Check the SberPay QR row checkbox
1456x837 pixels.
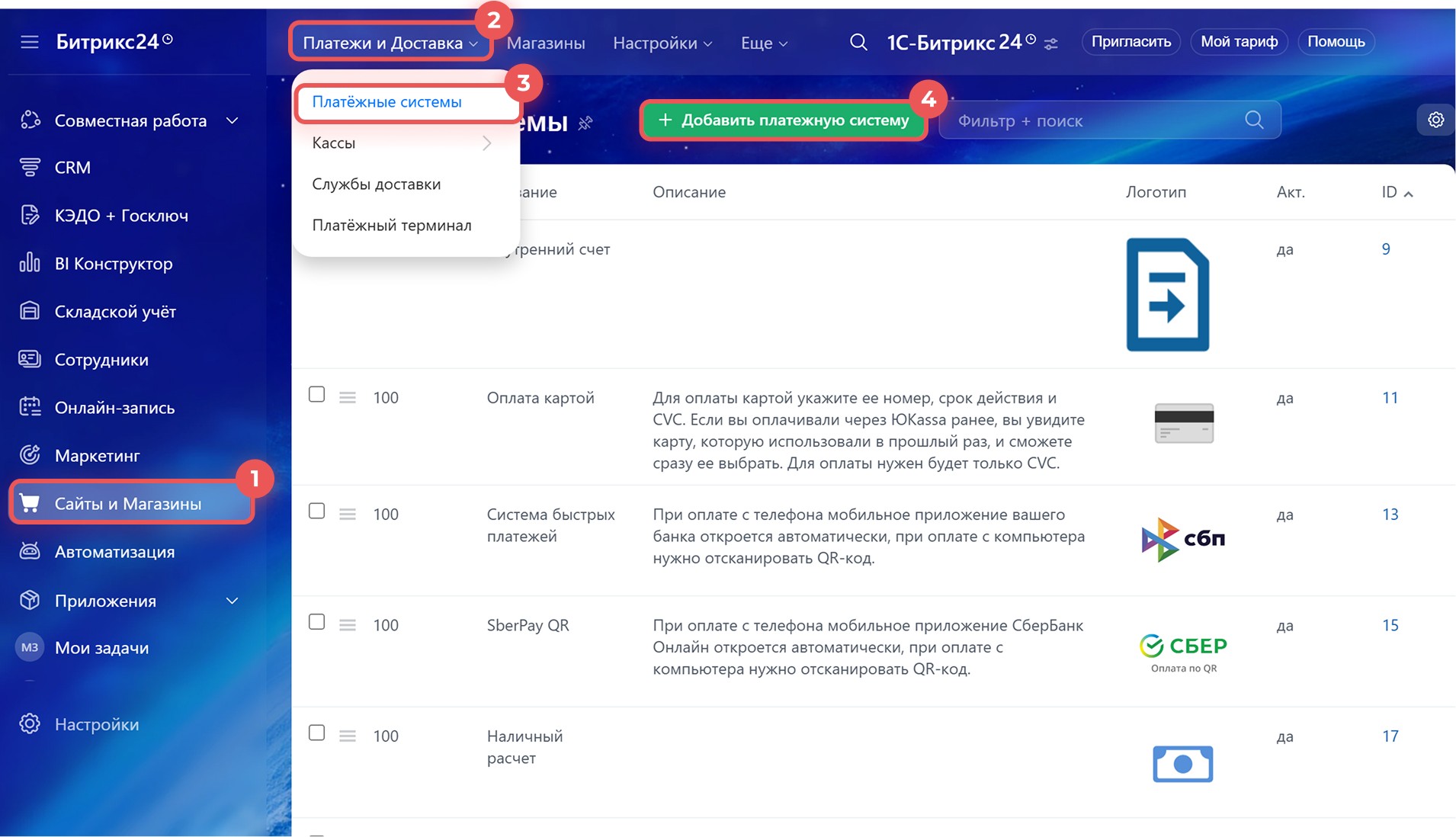(x=316, y=623)
